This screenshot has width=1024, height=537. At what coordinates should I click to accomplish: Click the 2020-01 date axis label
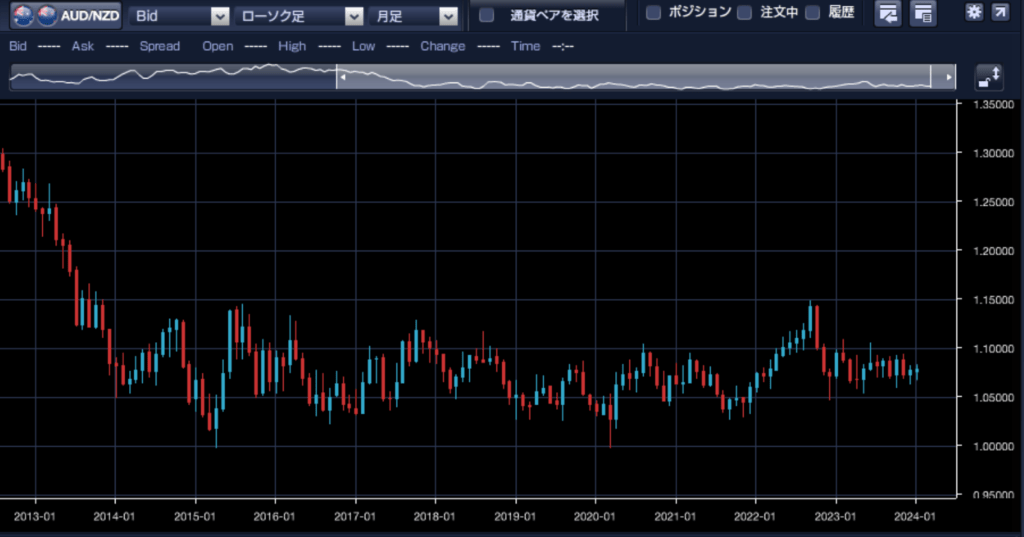pos(594,517)
